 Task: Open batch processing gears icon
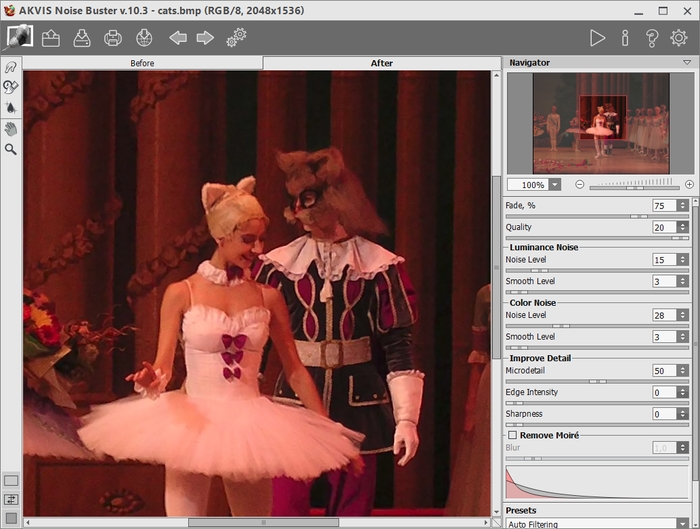[x=236, y=37]
